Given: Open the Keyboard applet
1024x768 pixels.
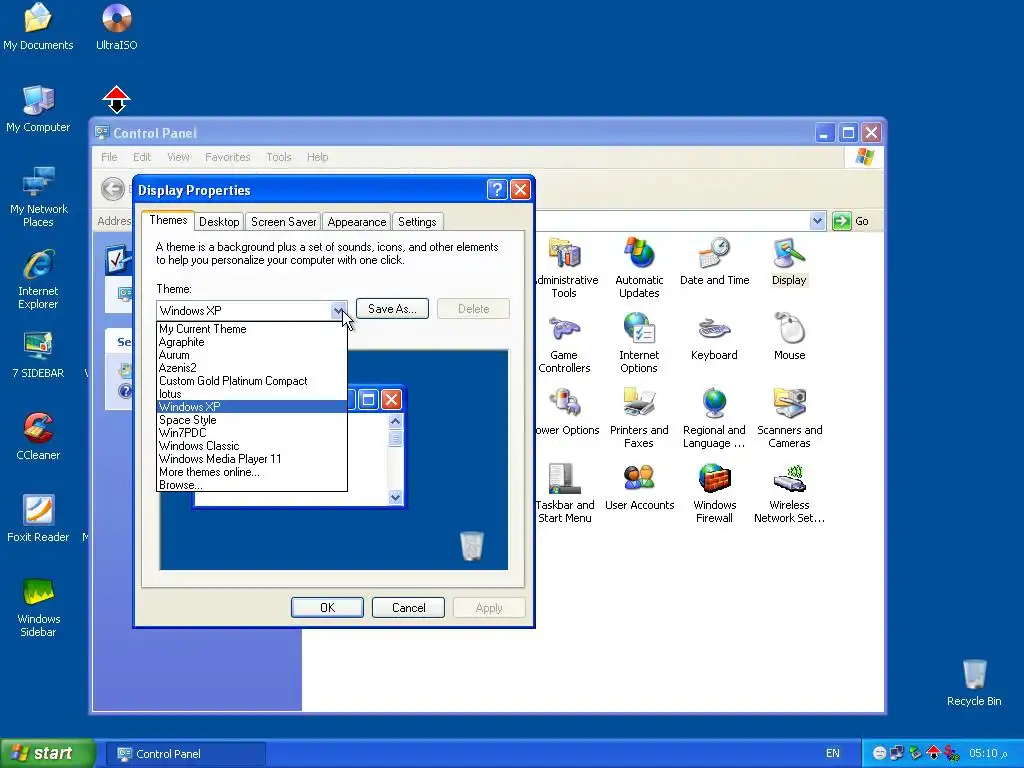Looking at the screenshot, I should point(714,338).
